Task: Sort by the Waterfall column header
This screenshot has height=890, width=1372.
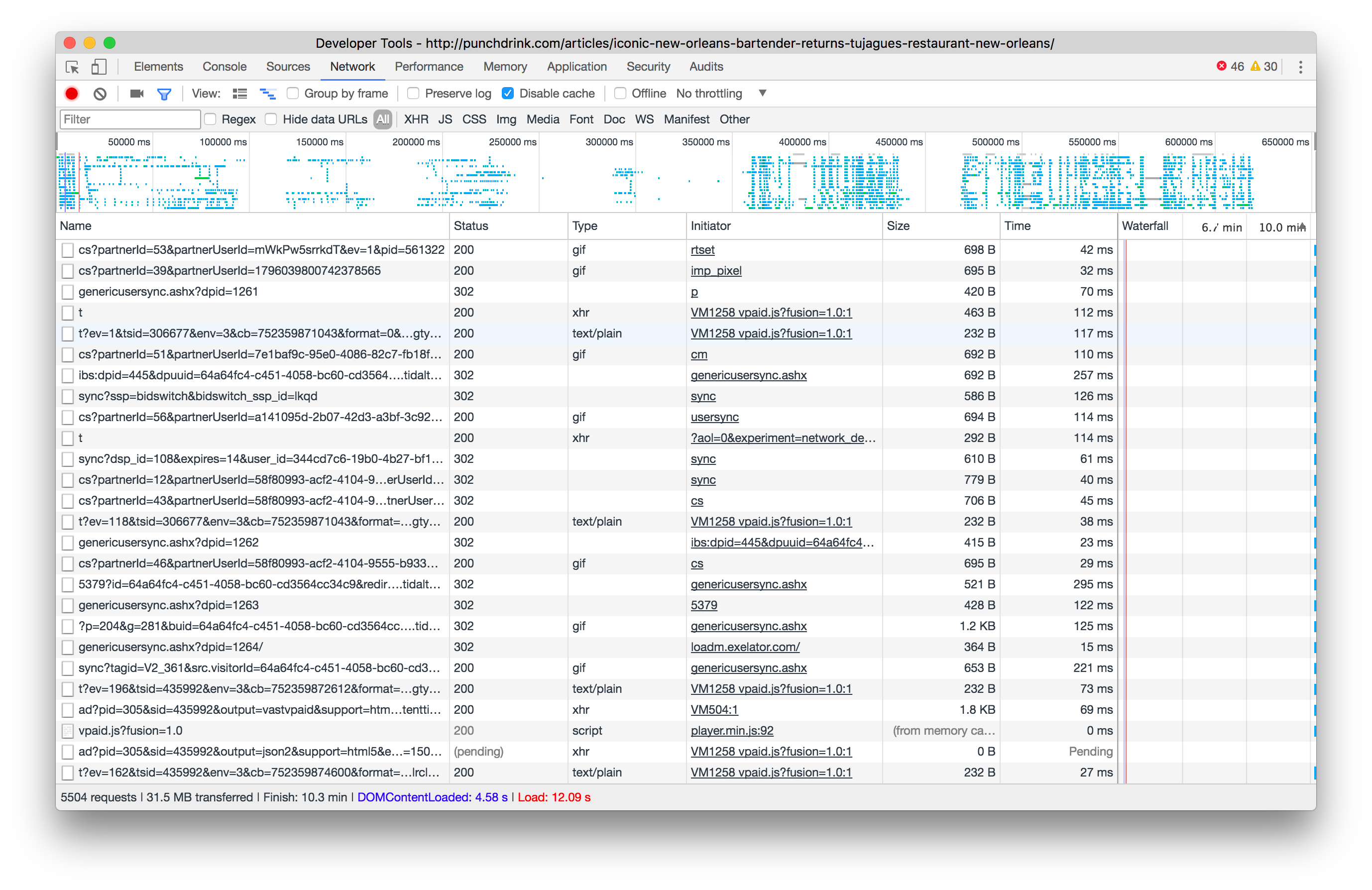Action: click(1145, 226)
